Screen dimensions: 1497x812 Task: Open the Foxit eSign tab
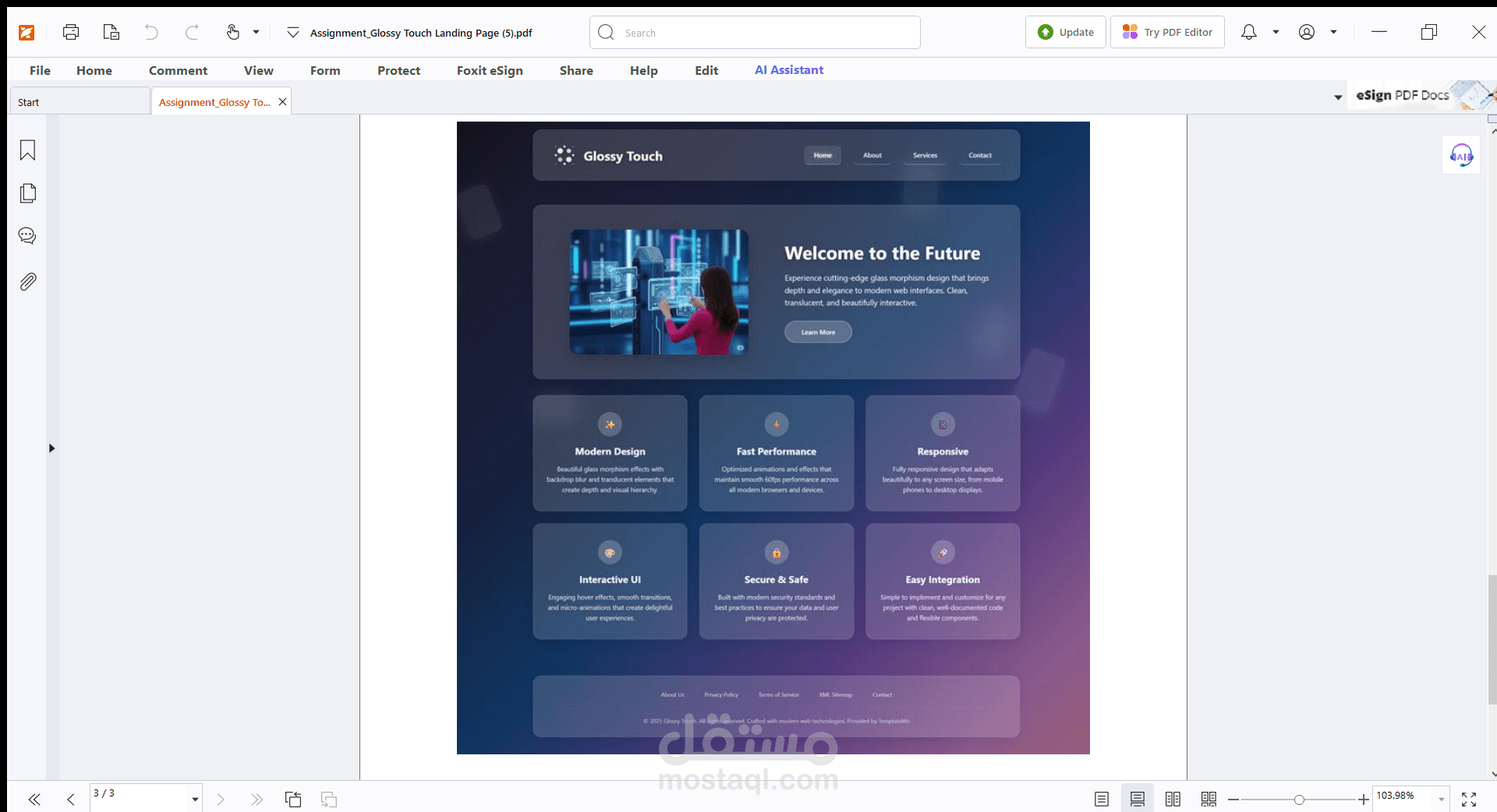pyautogui.click(x=490, y=70)
